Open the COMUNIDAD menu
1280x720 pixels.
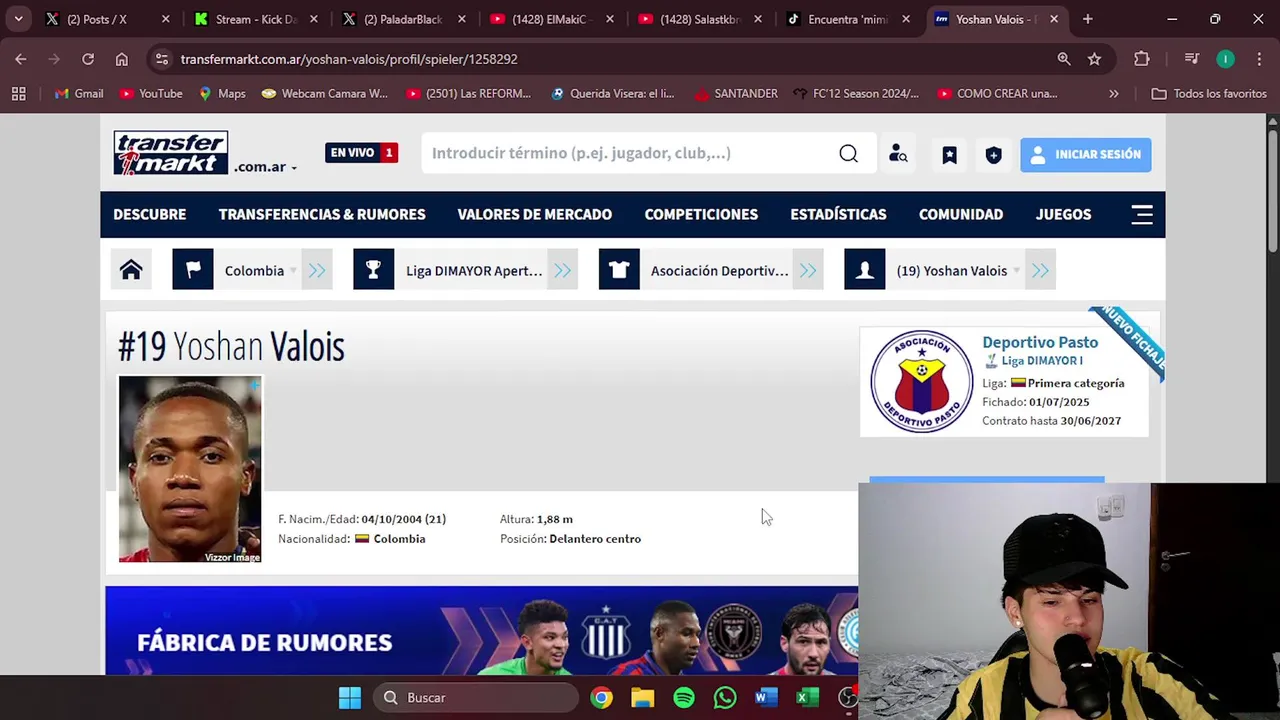(x=960, y=214)
